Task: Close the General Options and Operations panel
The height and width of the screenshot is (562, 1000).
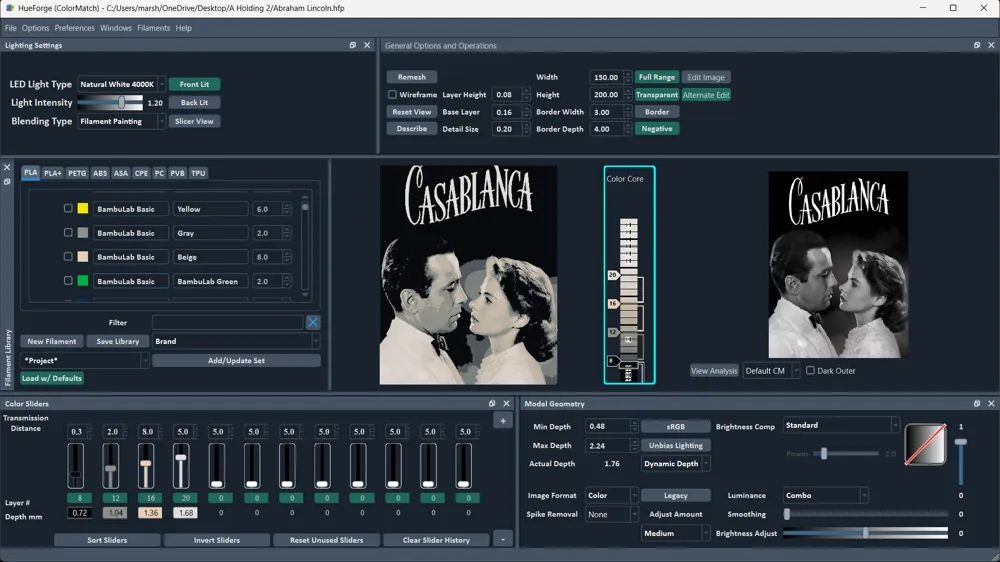Action: tap(991, 45)
